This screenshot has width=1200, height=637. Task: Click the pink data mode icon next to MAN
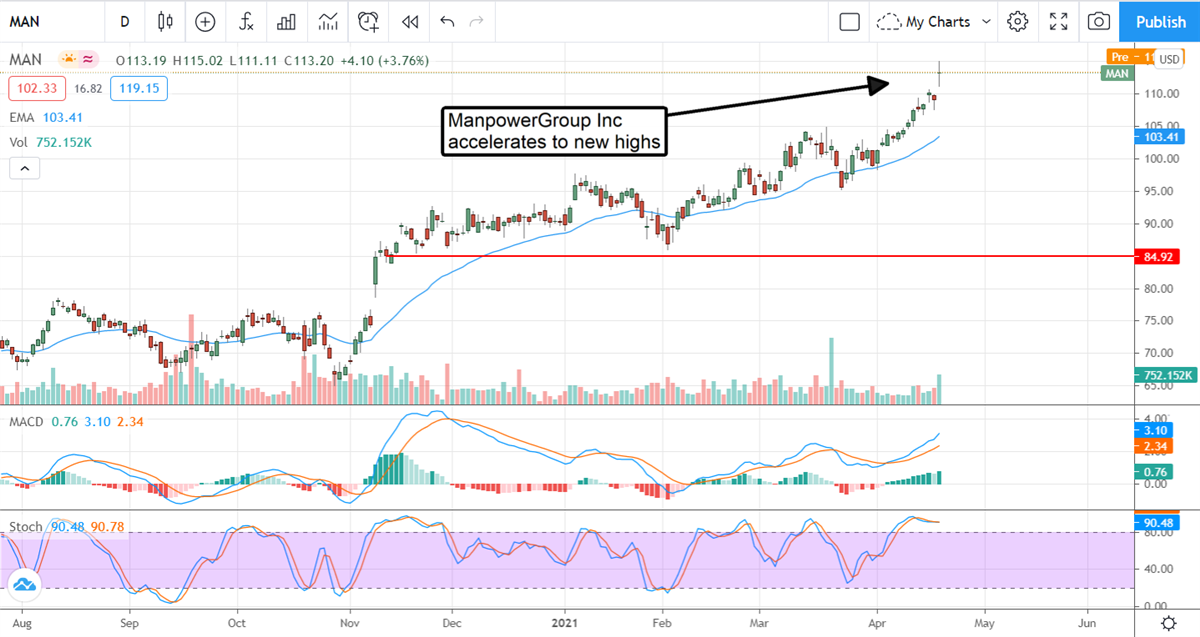(x=88, y=60)
